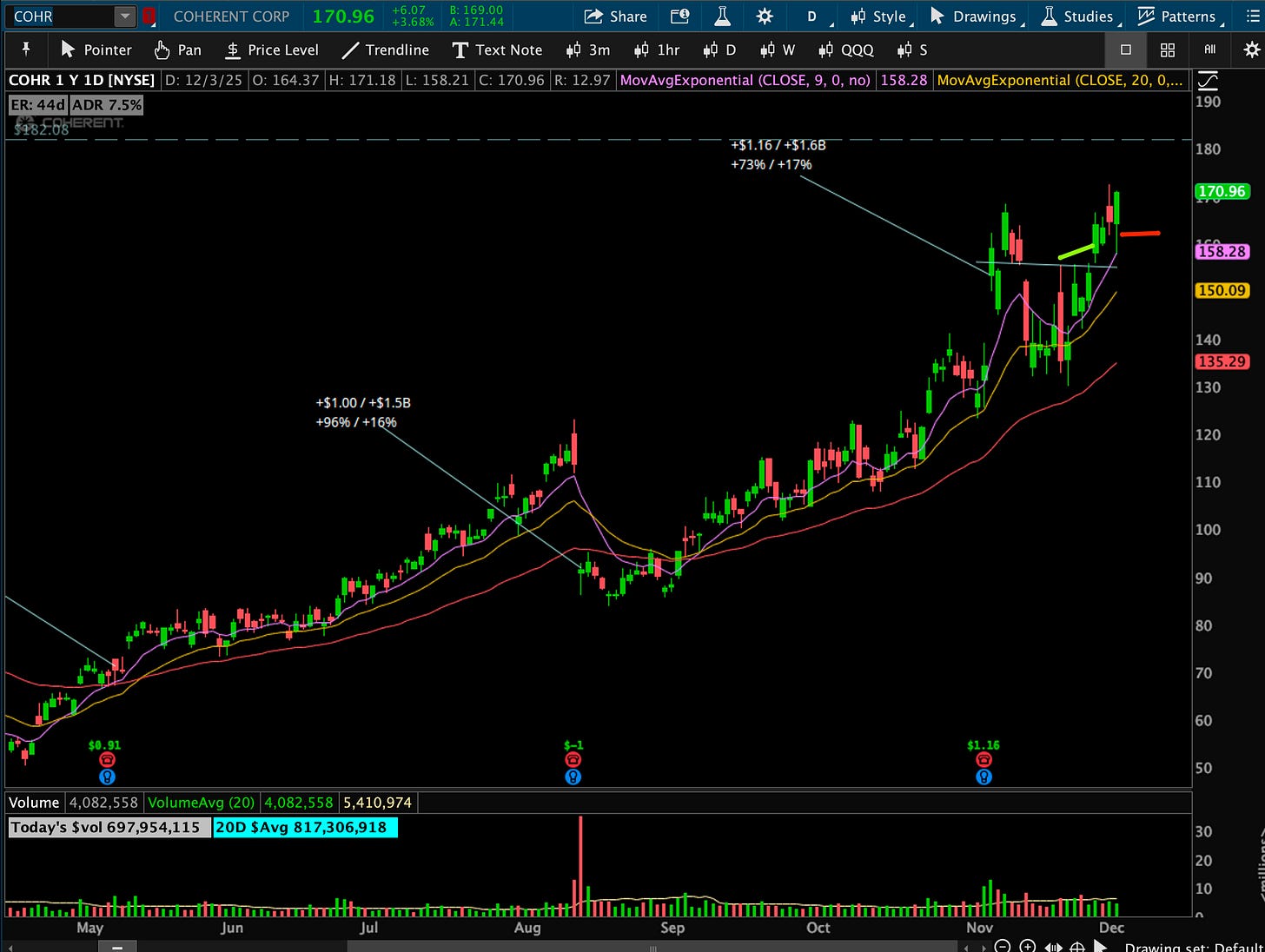Click the 158.28 EMA price bubble
The width and height of the screenshot is (1265, 952).
(1222, 251)
